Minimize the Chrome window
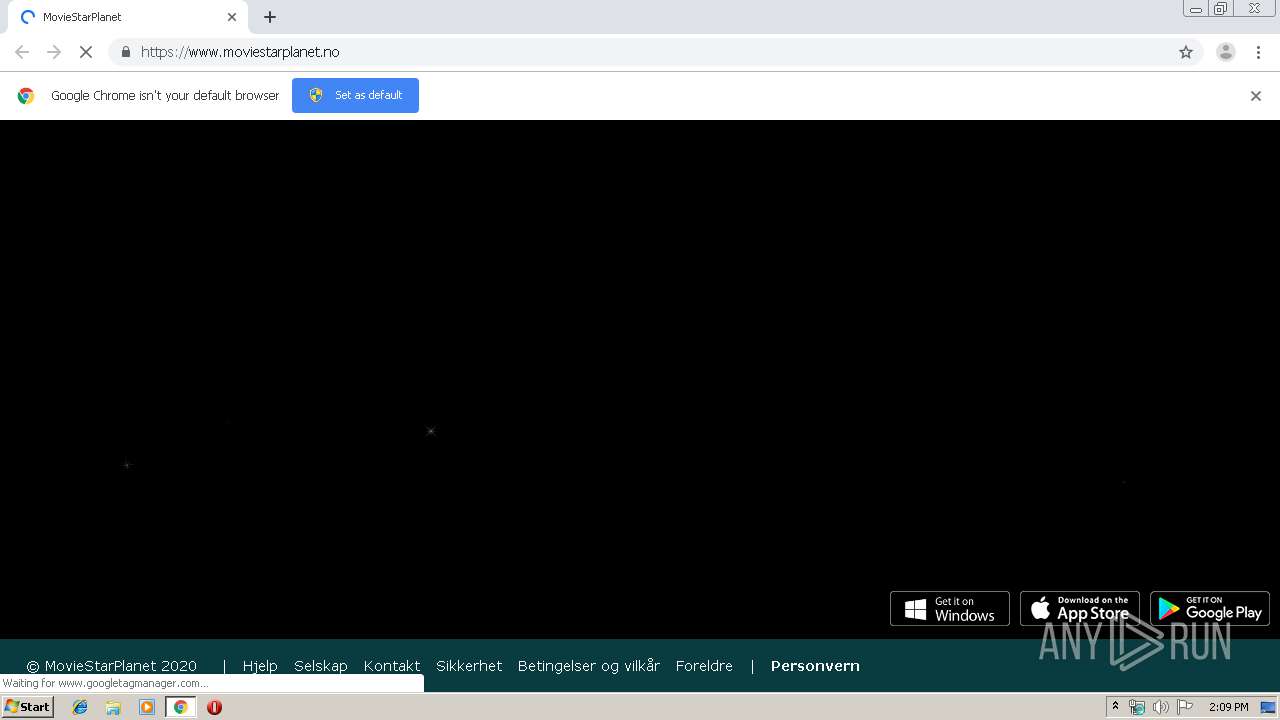Viewport: 1280px width, 720px height. click(1196, 9)
